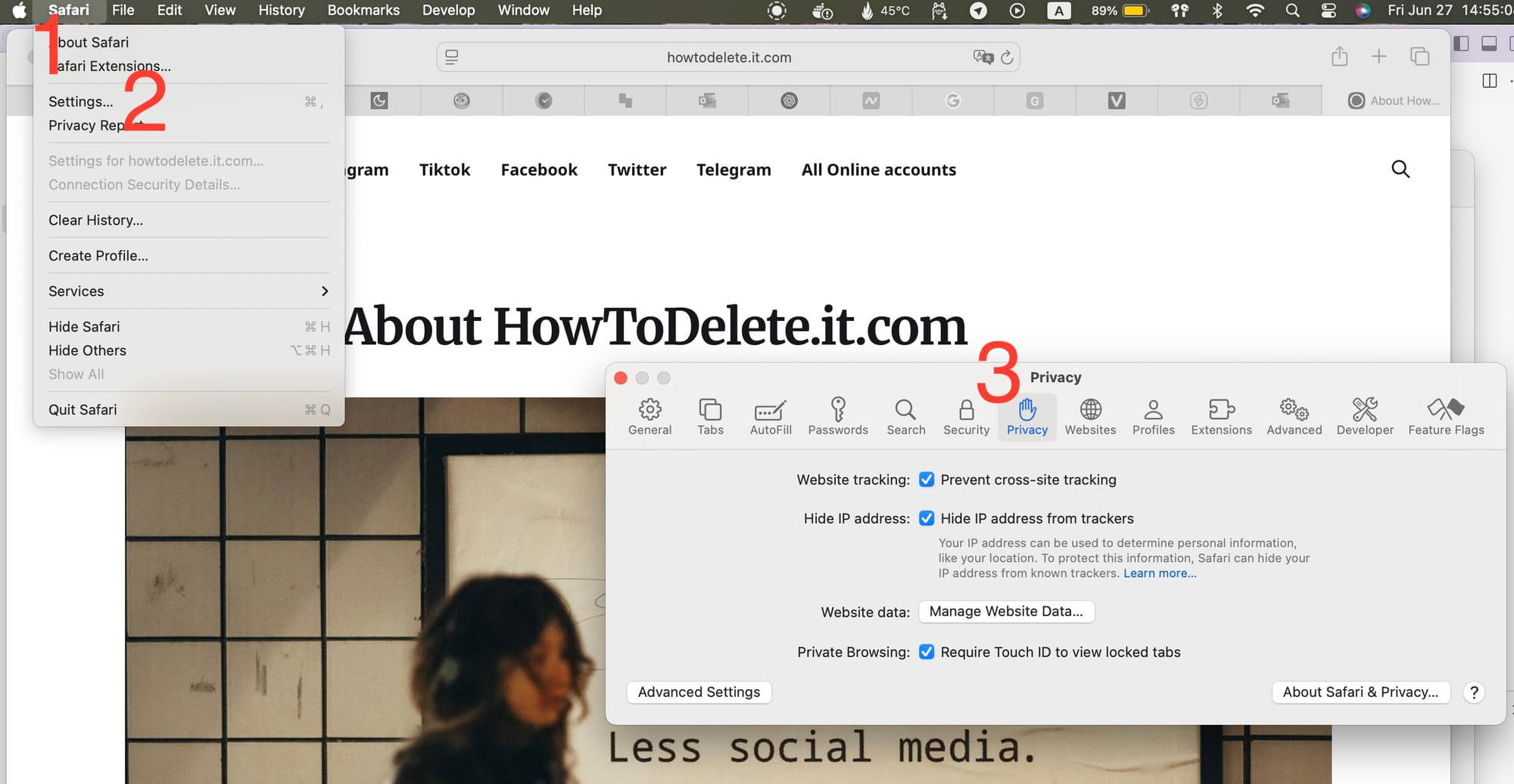Choose Settings… from the Safari menu
The height and width of the screenshot is (784, 1514).
point(188,101)
